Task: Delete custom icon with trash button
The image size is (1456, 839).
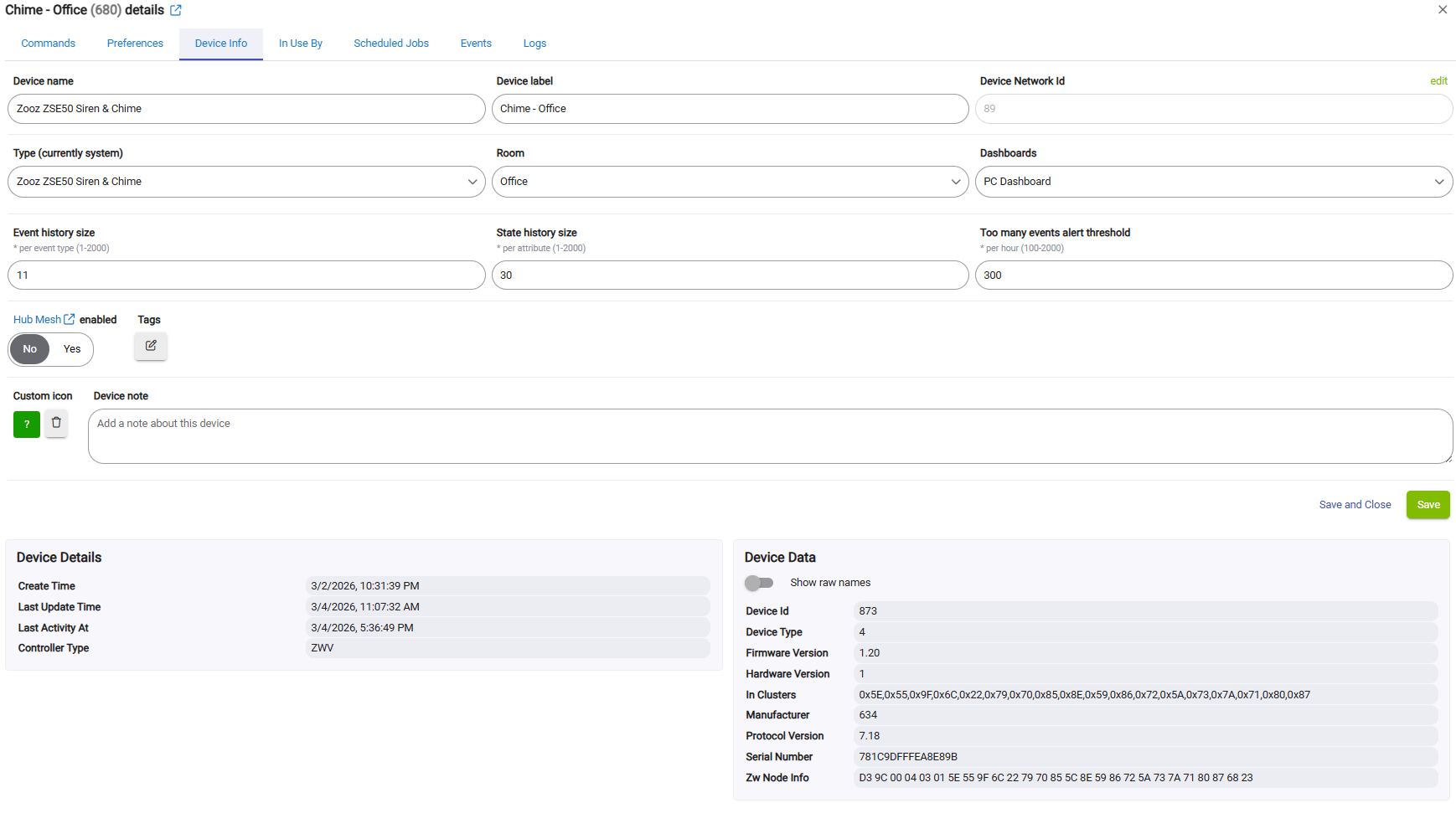Action: point(56,424)
